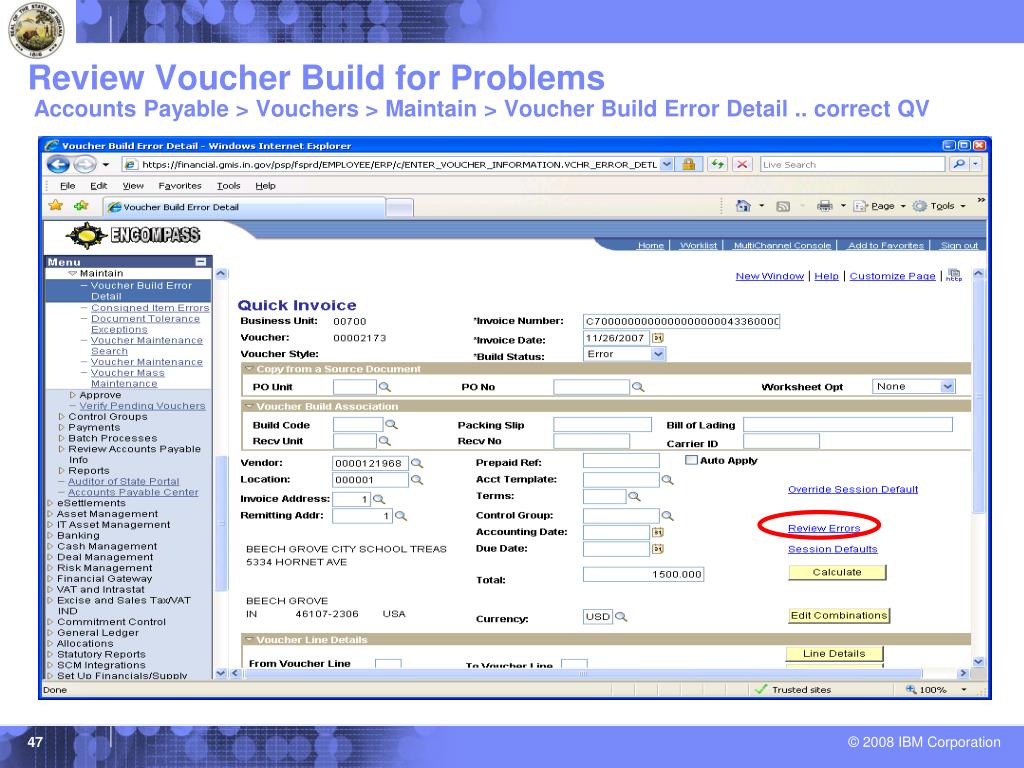Click the Override Session Default link
The height and width of the screenshot is (768, 1024).
click(x=853, y=489)
